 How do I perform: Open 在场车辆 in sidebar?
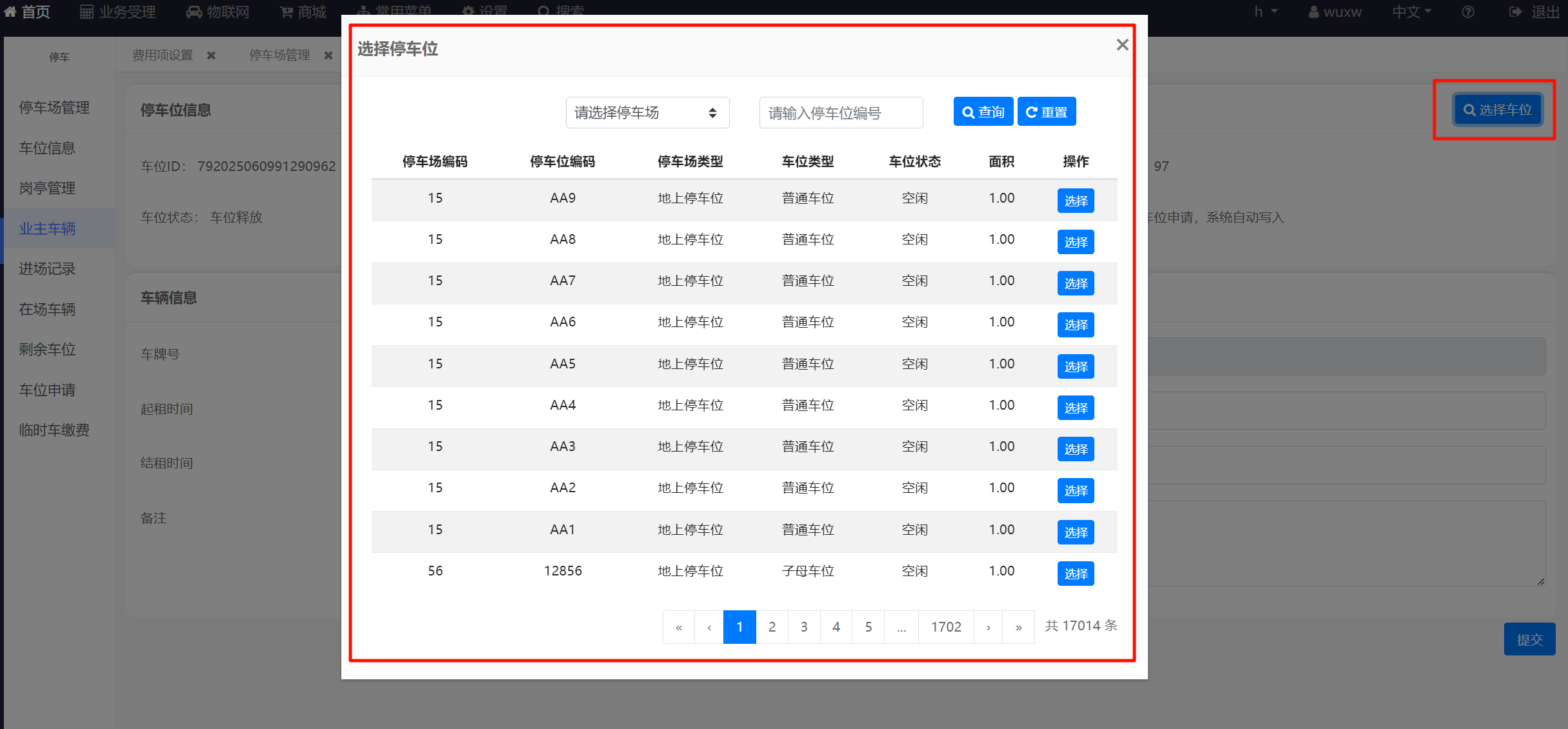(x=47, y=310)
